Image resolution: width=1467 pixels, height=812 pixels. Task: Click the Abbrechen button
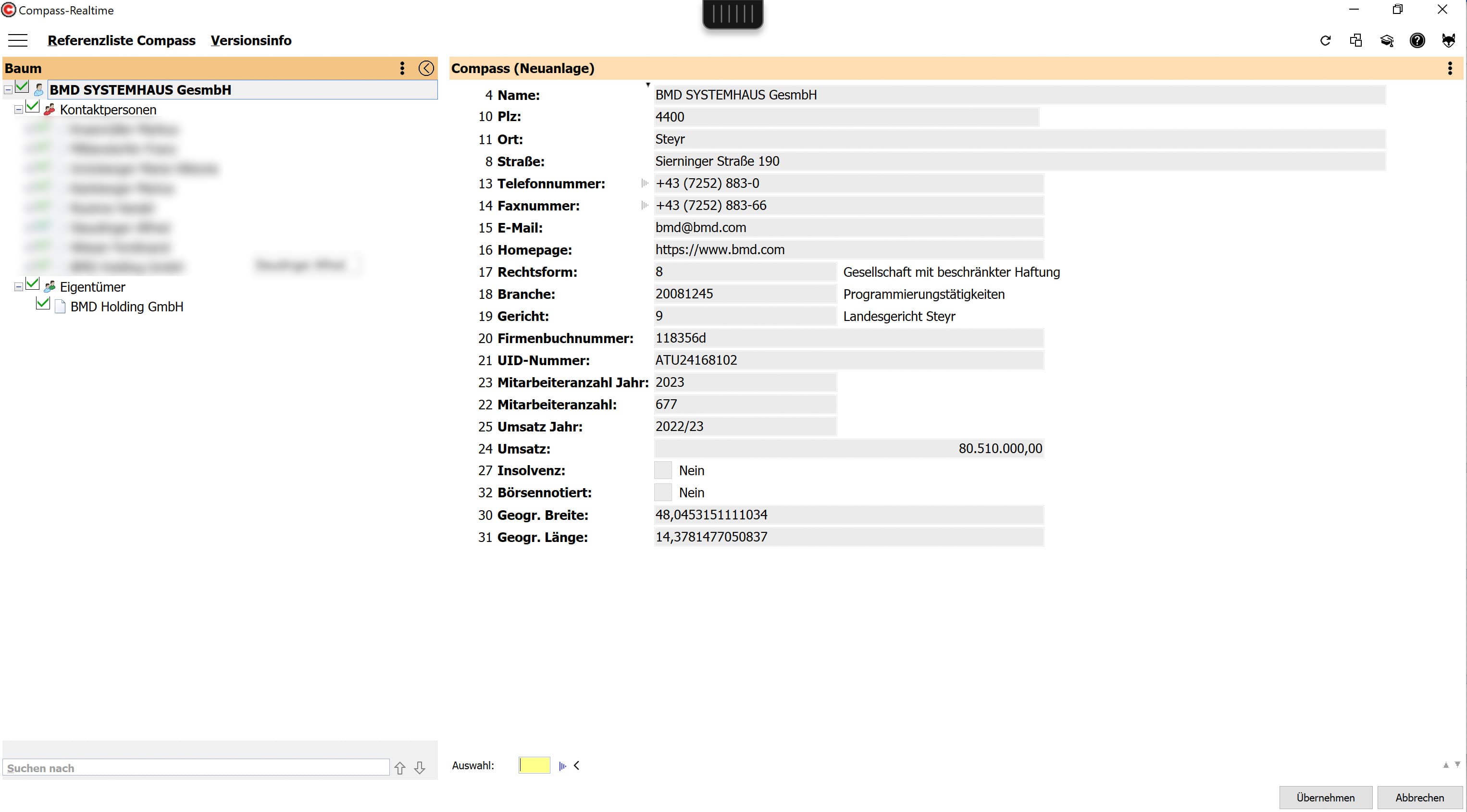point(1419,797)
